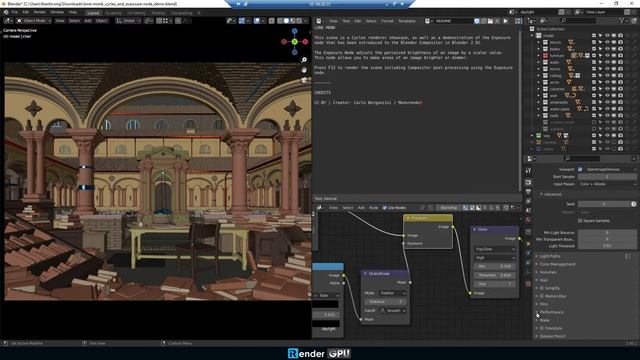Click the add workspace plus button
This screenshot has width=640, height=360.
(199, 13)
